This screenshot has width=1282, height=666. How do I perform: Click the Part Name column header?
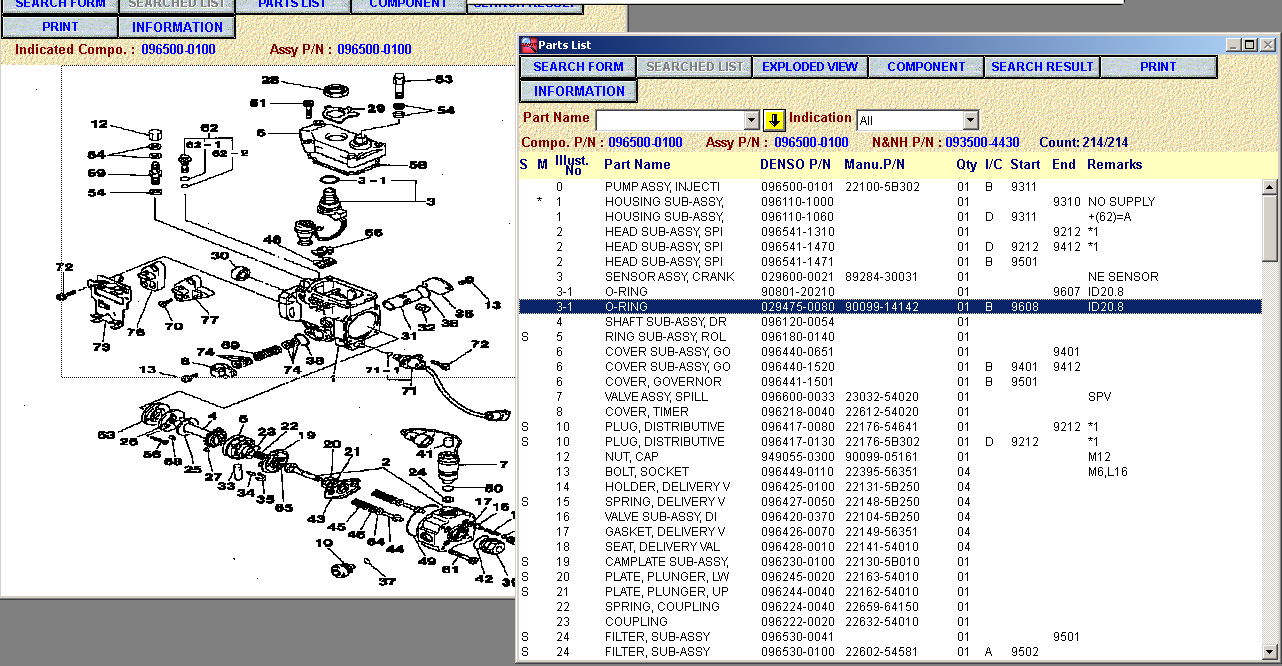[637, 165]
